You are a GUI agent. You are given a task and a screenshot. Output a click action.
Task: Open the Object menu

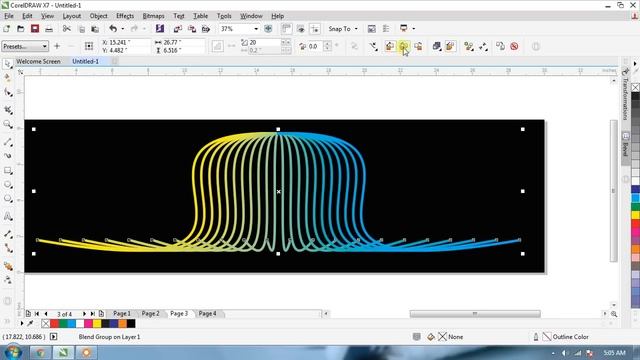[98, 16]
